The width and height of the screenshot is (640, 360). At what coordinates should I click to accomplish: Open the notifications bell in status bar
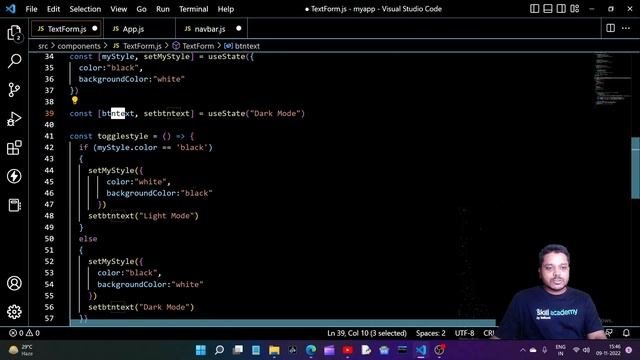click(626, 333)
